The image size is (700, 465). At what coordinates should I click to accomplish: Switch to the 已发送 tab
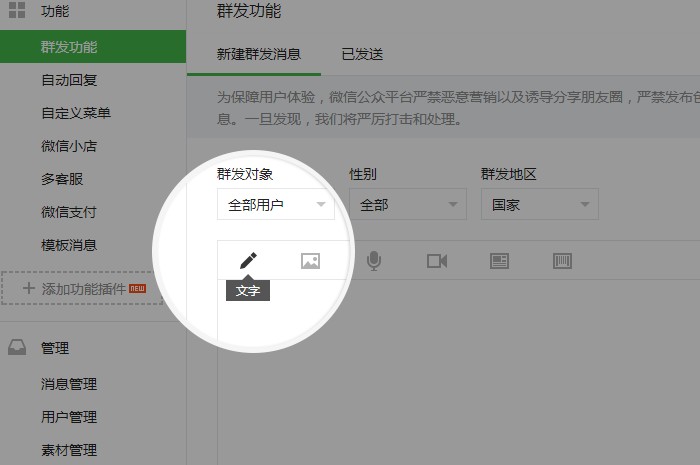click(x=362, y=54)
